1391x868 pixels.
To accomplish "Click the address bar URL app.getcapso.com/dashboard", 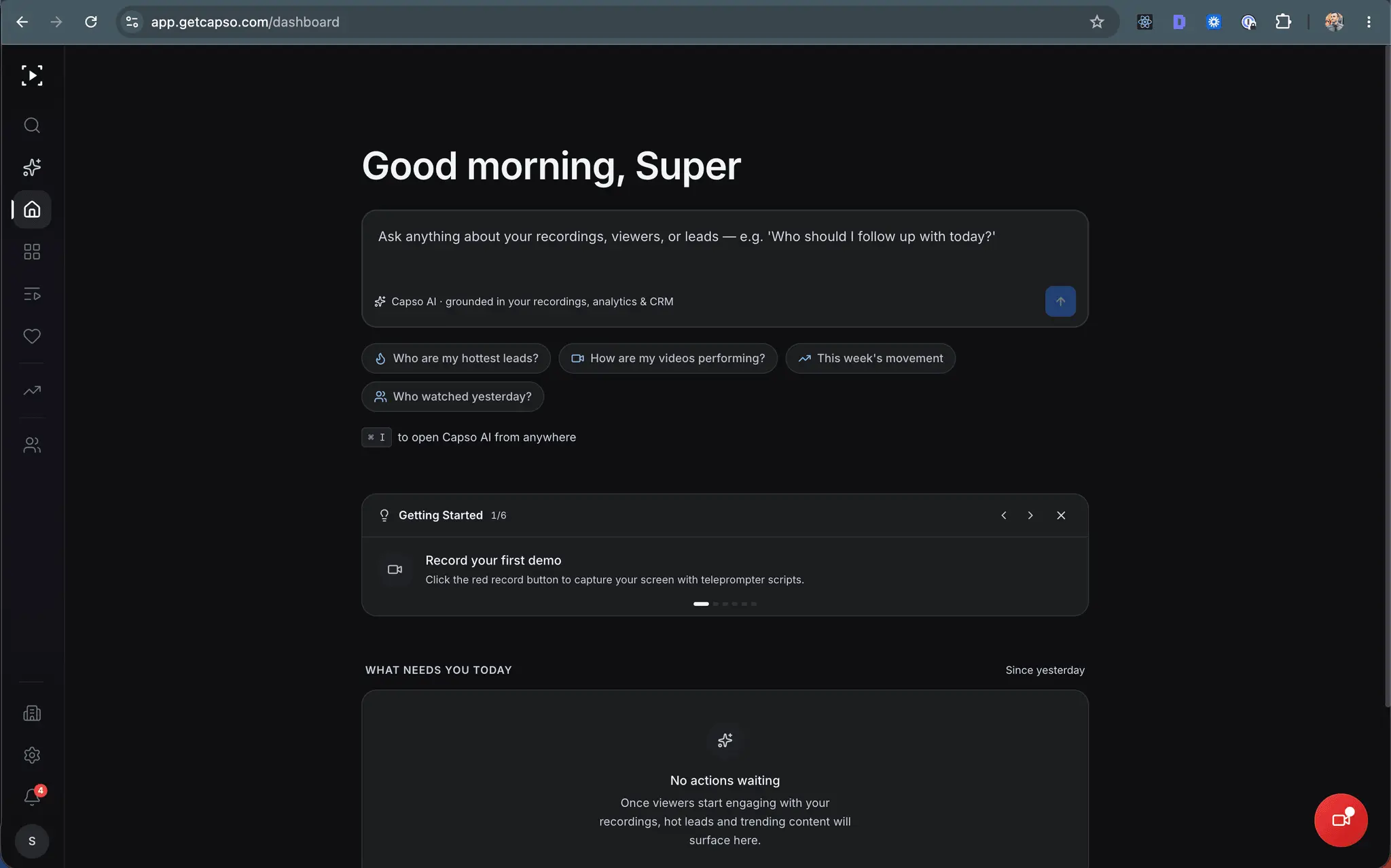I will tap(245, 22).
